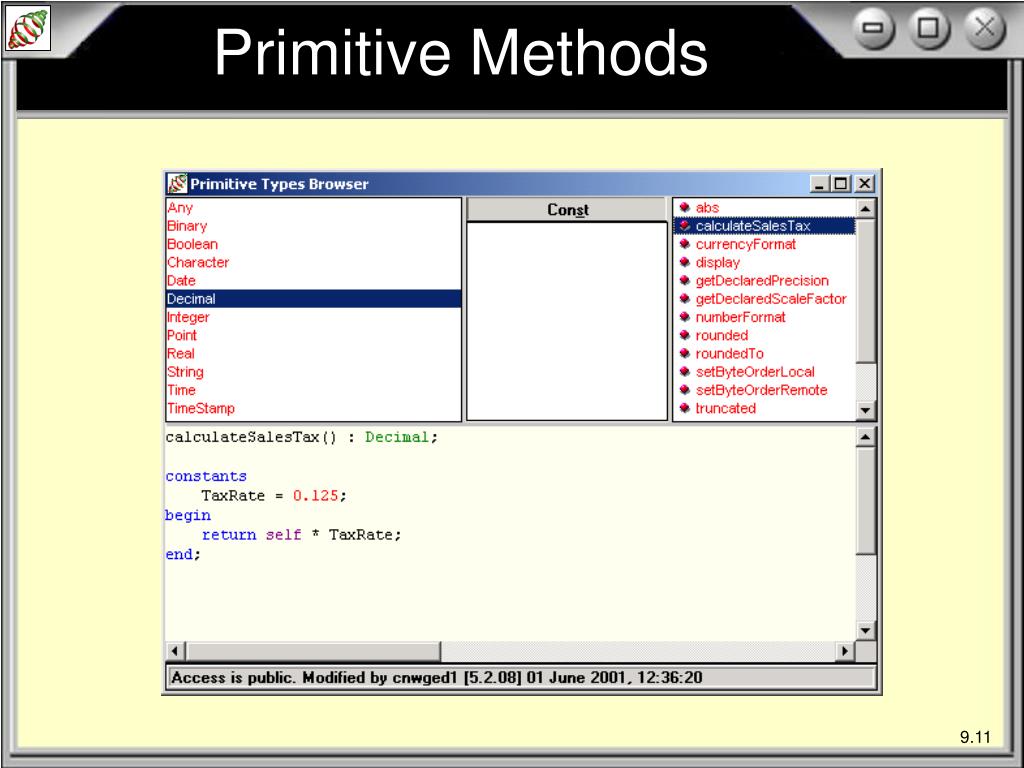This screenshot has width=1024, height=768.
Task: Open the numberFormat method name
Action: (741, 317)
